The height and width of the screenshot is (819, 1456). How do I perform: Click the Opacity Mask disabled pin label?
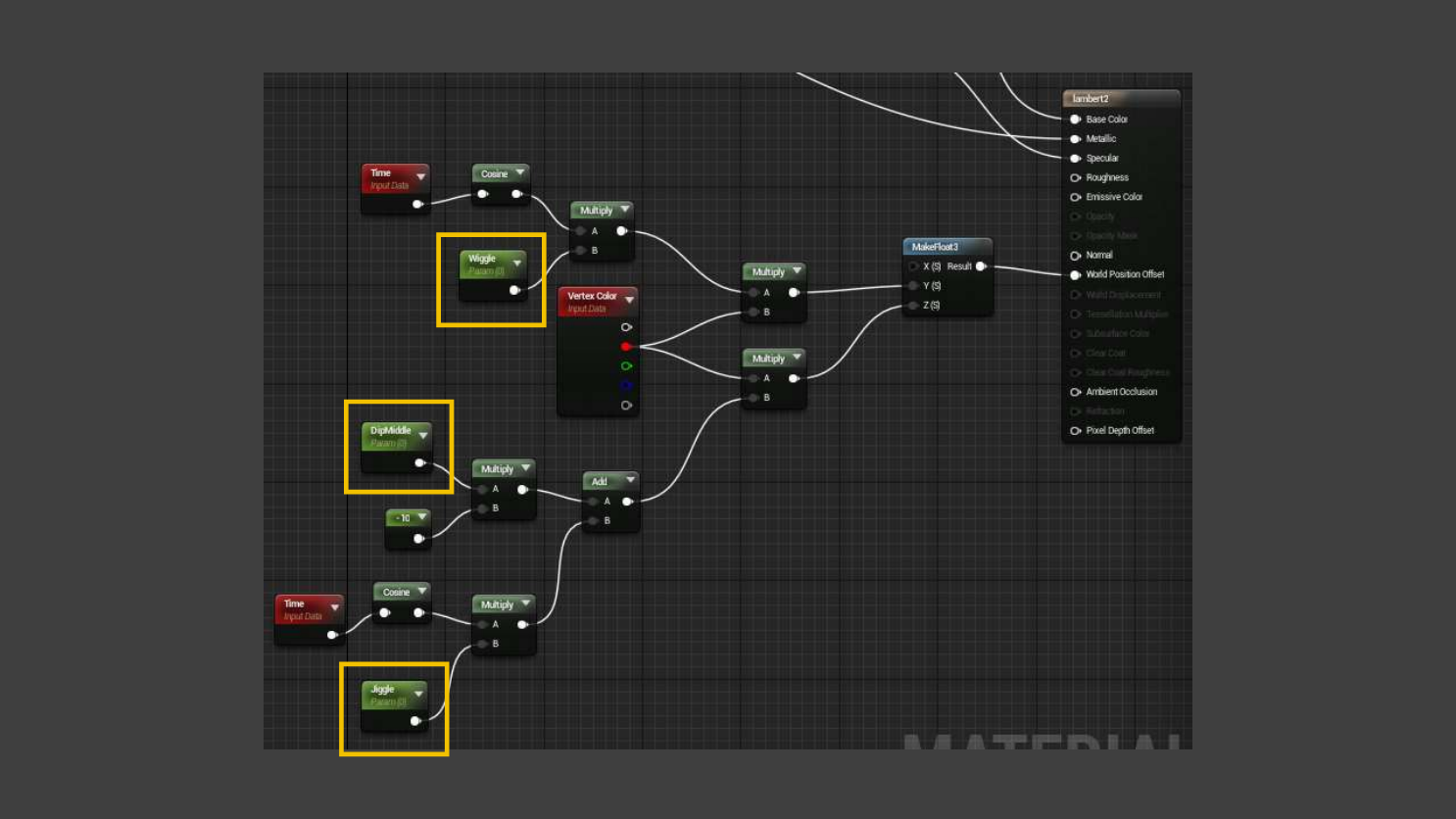point(1112,236)
